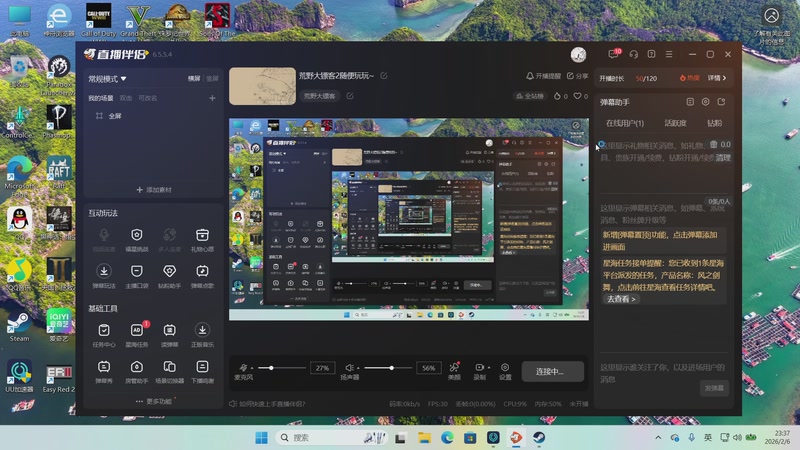Expand speaker device dropdown arrow
Image resolution: width=800 pixels, height=450 pixels.
click(358, 368)
